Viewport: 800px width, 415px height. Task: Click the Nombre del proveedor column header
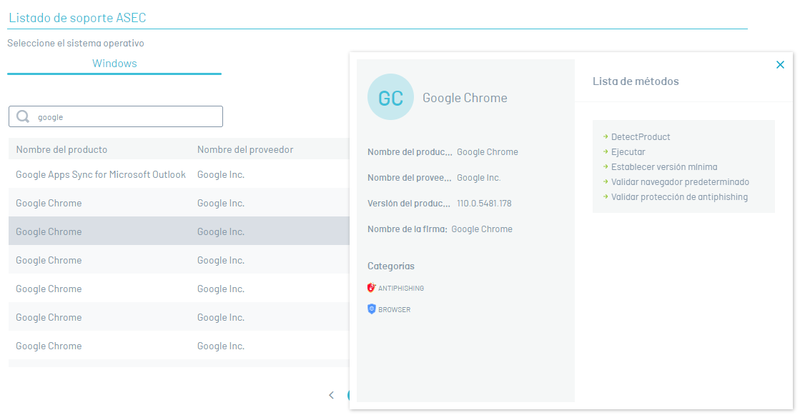tap(245, 150)
